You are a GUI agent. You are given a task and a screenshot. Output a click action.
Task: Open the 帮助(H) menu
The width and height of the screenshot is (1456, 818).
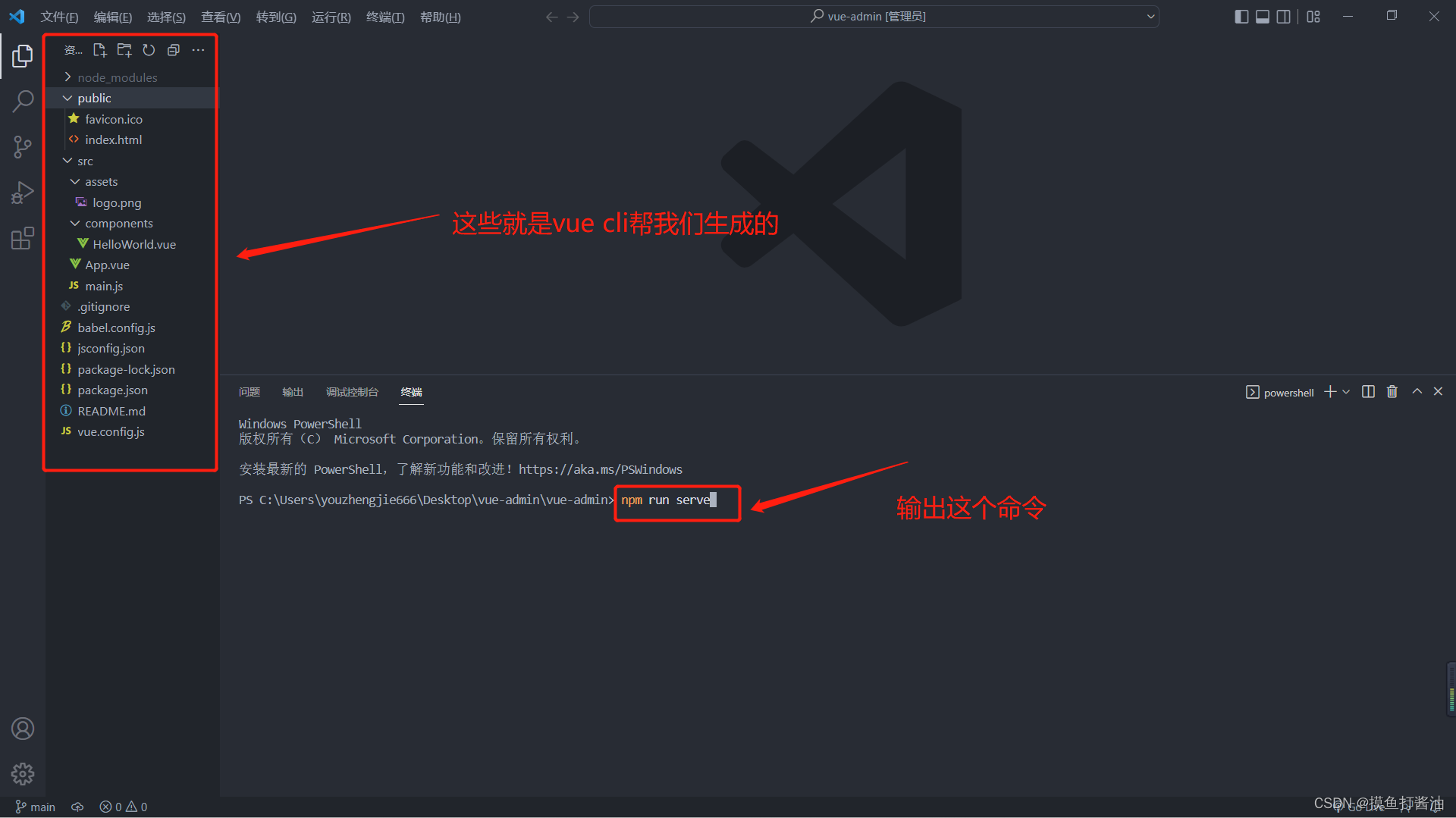(441, 17)
